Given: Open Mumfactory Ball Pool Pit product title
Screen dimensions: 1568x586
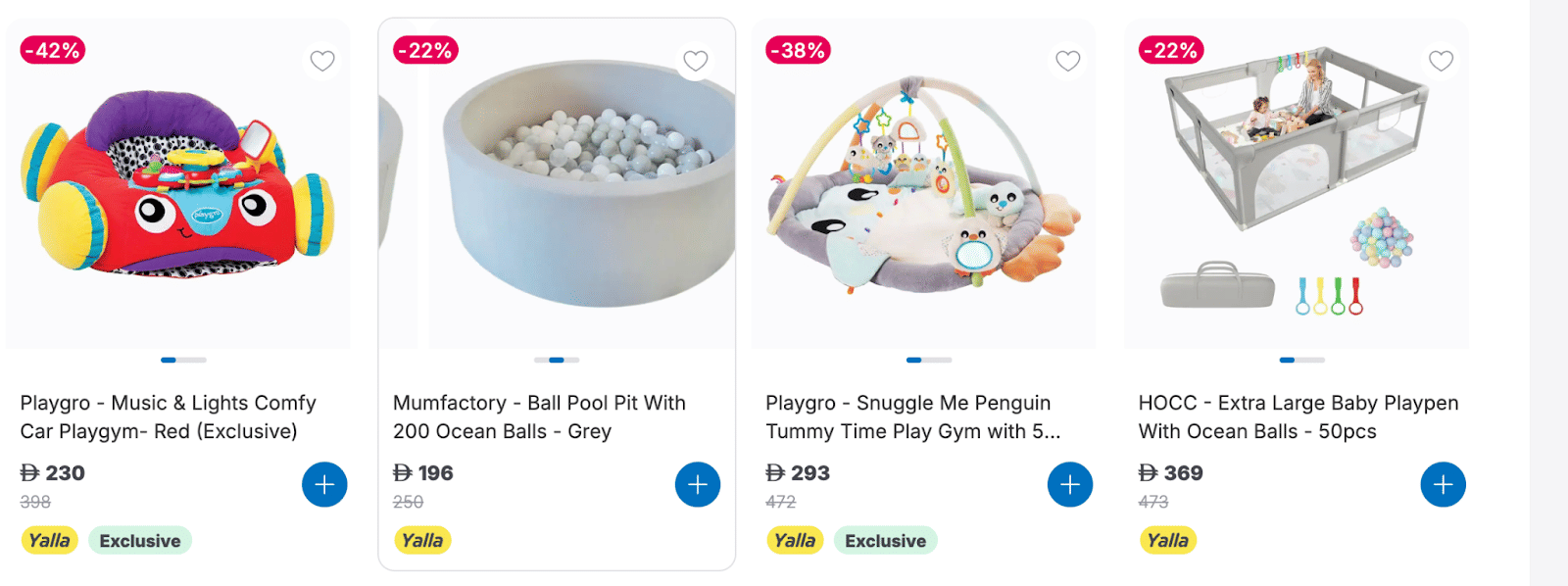Looking at the screenshot, I should pos(539,416).
